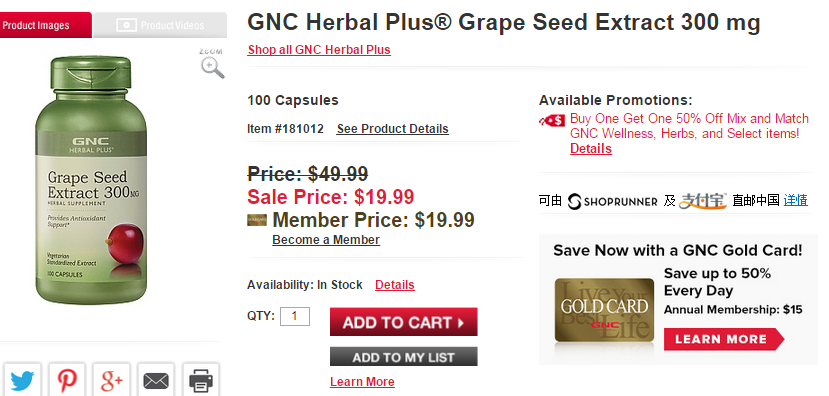Click the zoom magnifier icon

point(213,68)
